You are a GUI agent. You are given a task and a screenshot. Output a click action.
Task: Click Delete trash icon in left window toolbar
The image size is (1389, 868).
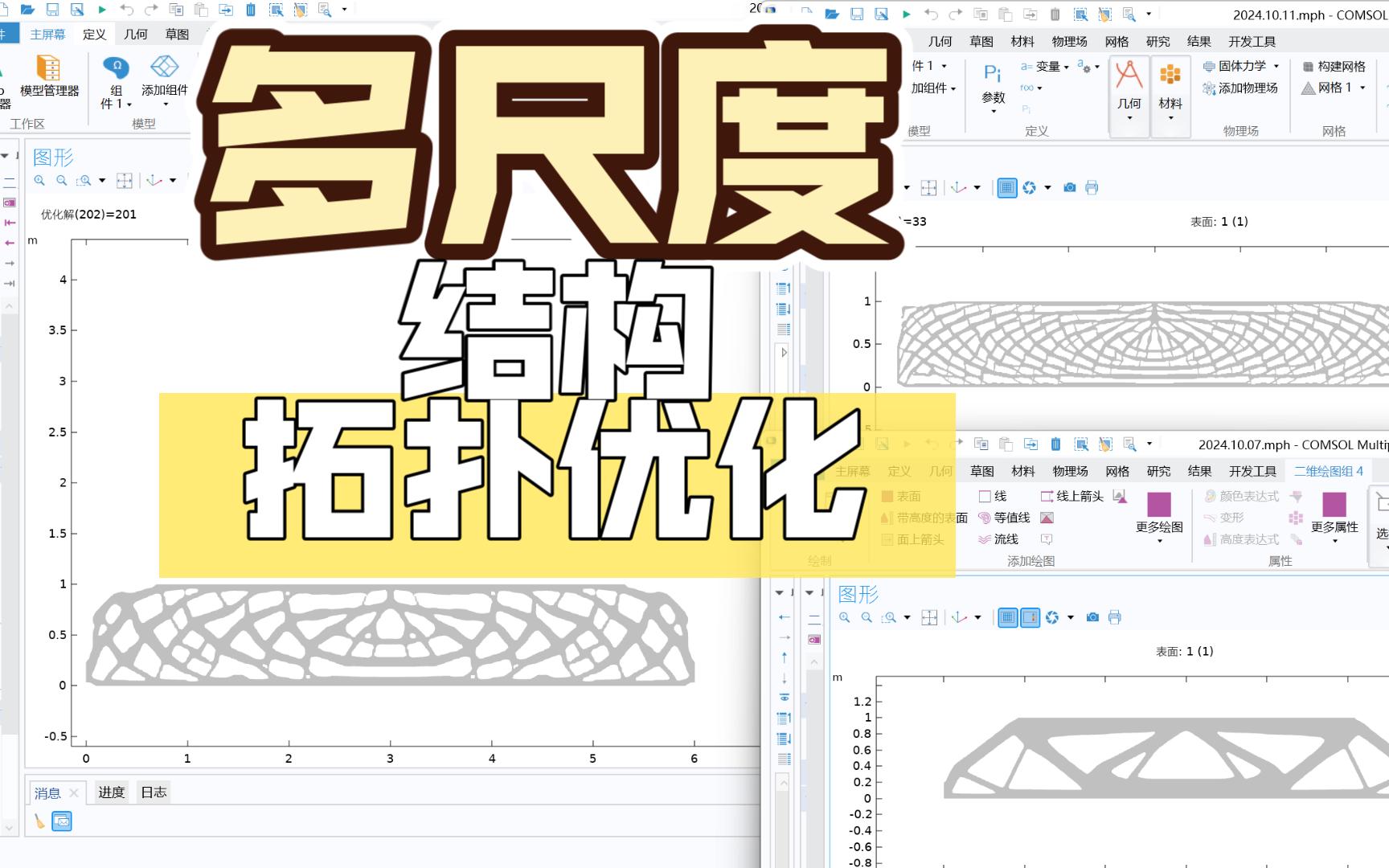[x=251, y=10]
